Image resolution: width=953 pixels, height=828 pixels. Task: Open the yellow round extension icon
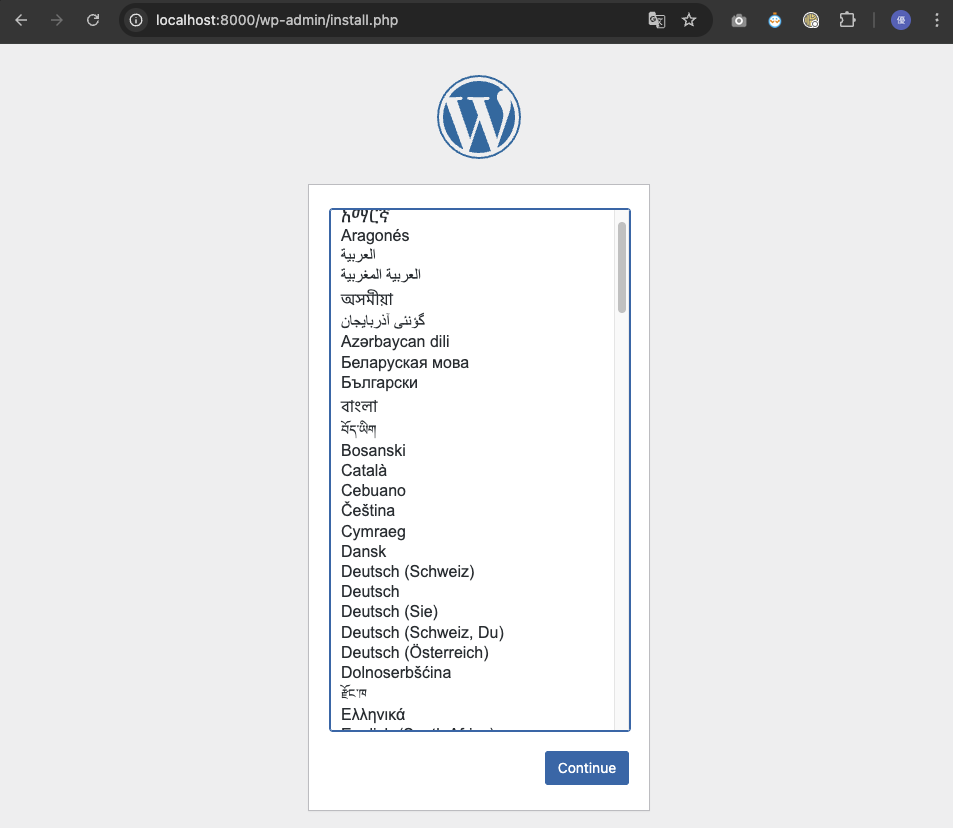click(811, 21)
